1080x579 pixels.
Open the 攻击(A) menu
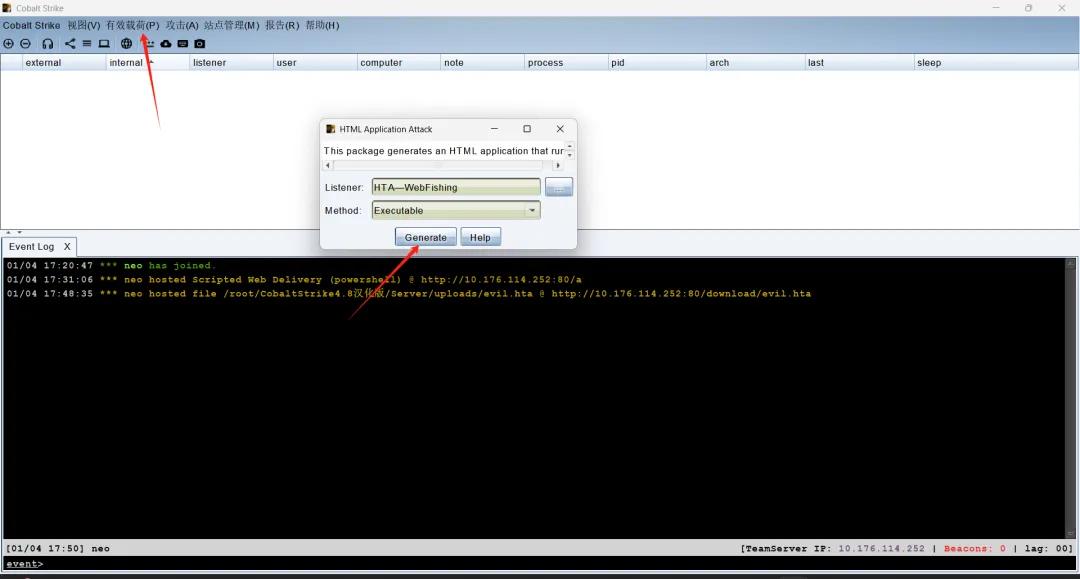[x=182, y=25]
